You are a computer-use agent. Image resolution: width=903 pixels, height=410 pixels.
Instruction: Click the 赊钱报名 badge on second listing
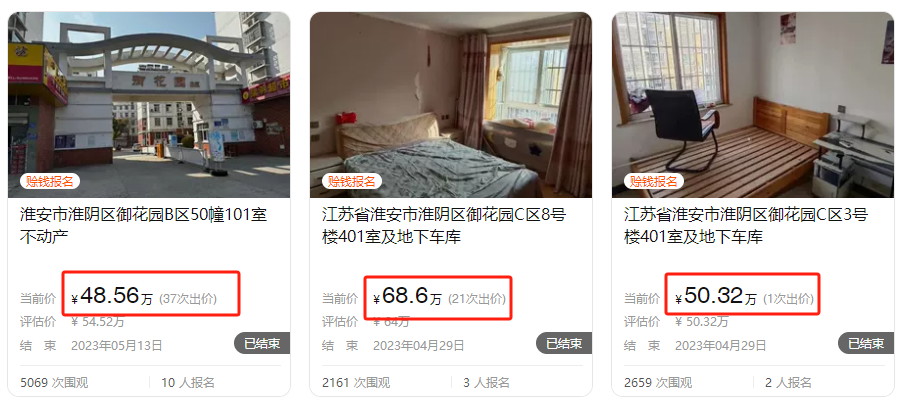351,181
